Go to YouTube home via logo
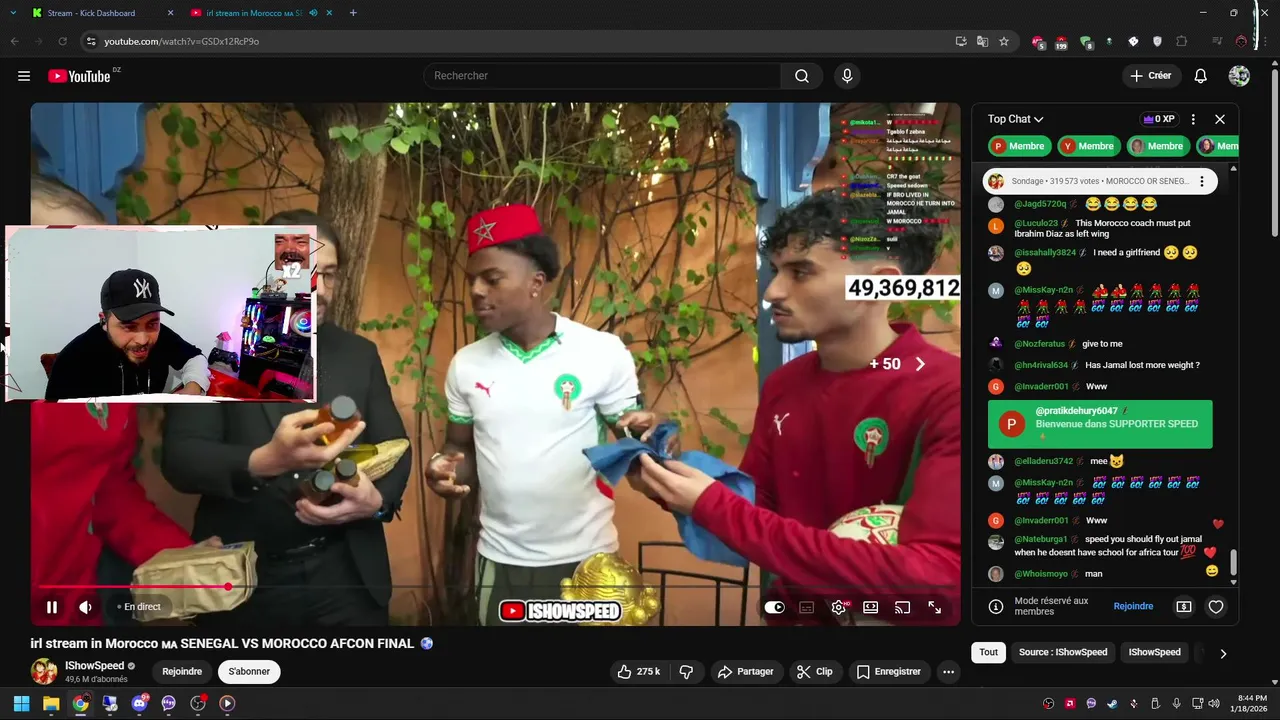The width and height of the screenshot is (1280, 720). 80,76
